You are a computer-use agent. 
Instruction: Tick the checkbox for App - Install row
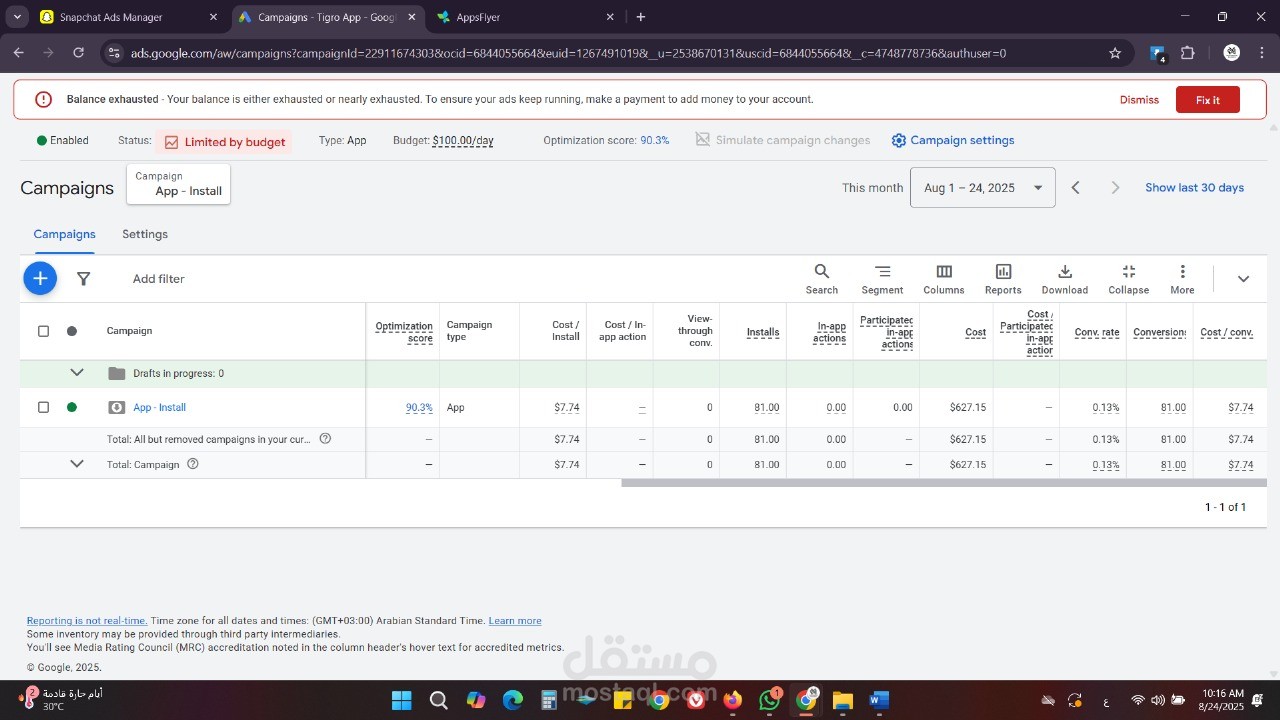point(43,407)
